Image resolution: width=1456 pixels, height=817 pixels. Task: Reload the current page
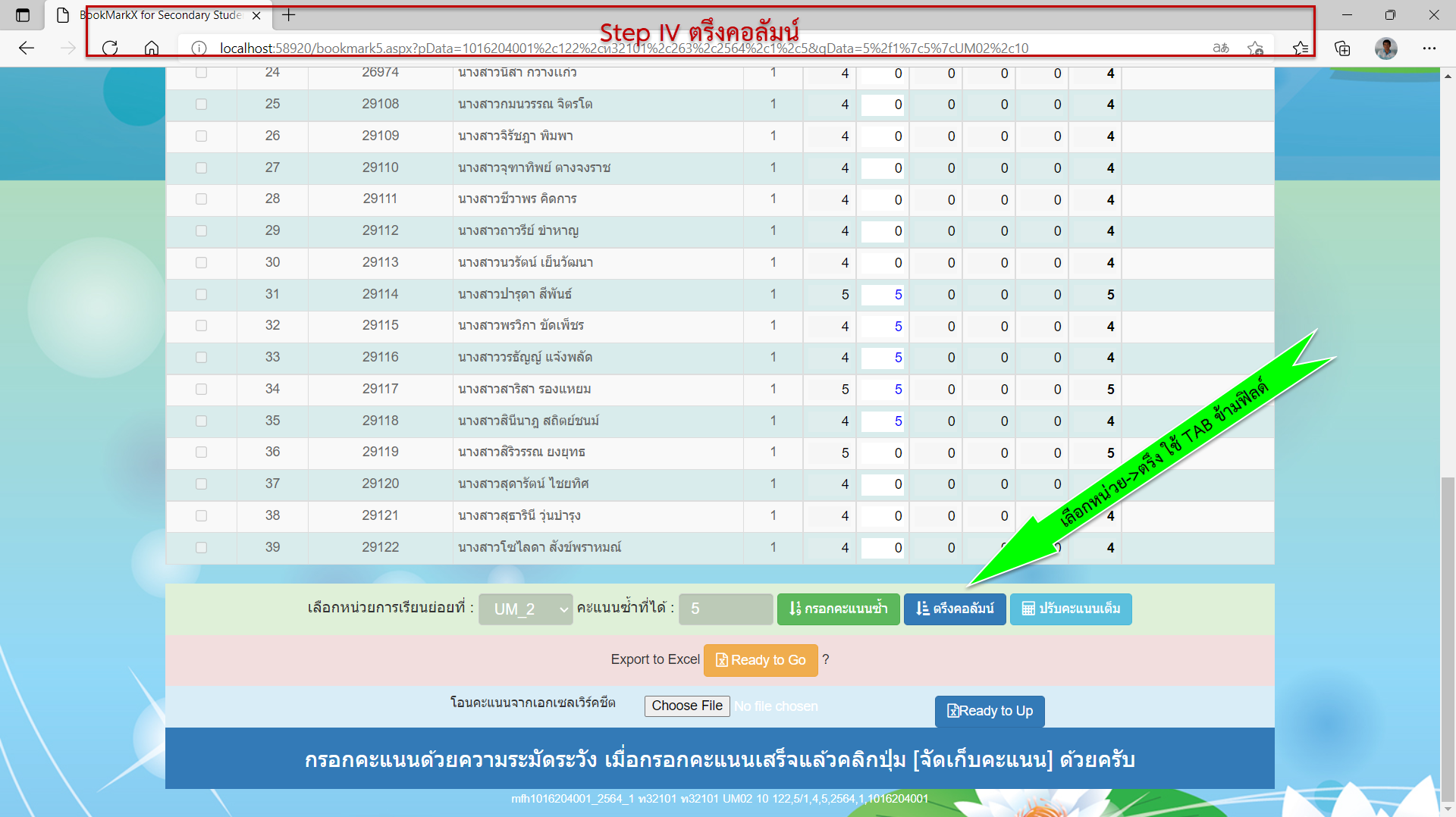[x=110, y=49]
